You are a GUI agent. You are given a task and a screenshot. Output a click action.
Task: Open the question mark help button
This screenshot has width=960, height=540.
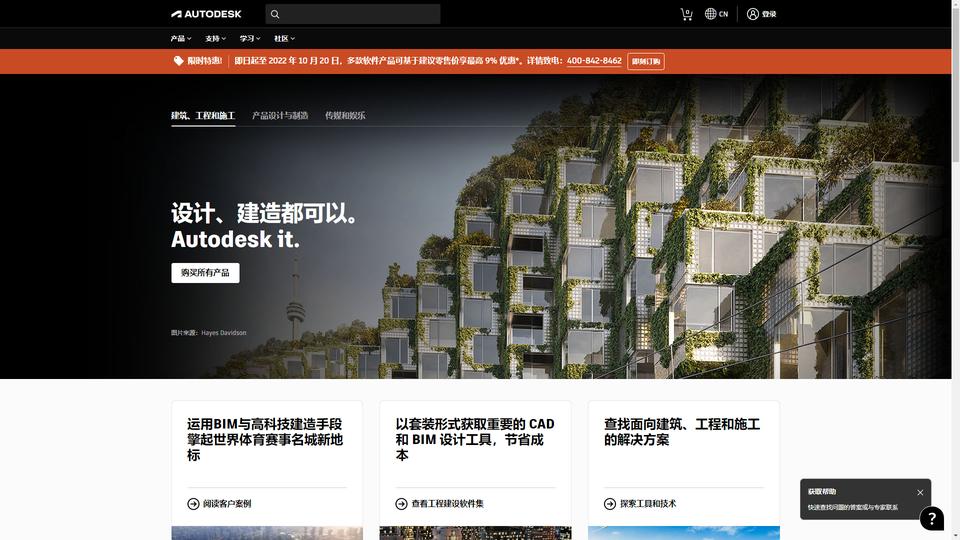[932, 519]
